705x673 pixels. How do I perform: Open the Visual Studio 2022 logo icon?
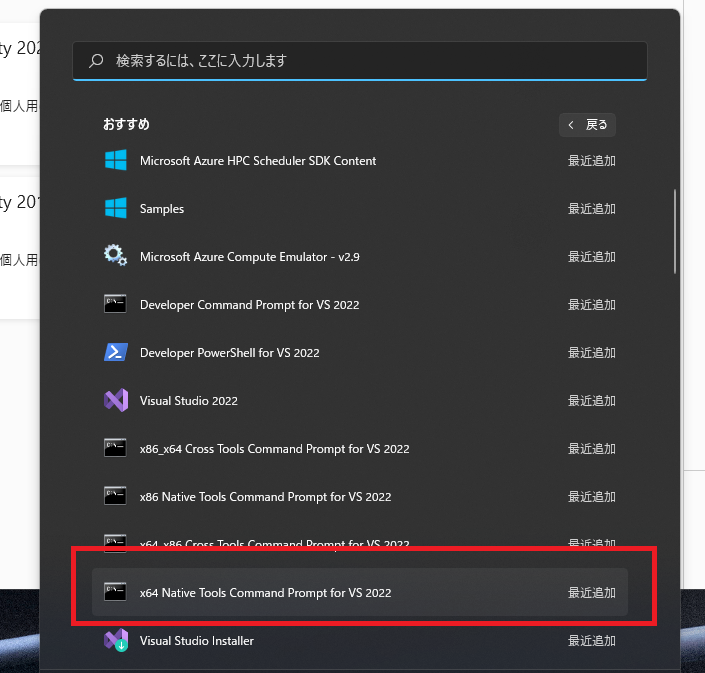click(116, 400)
